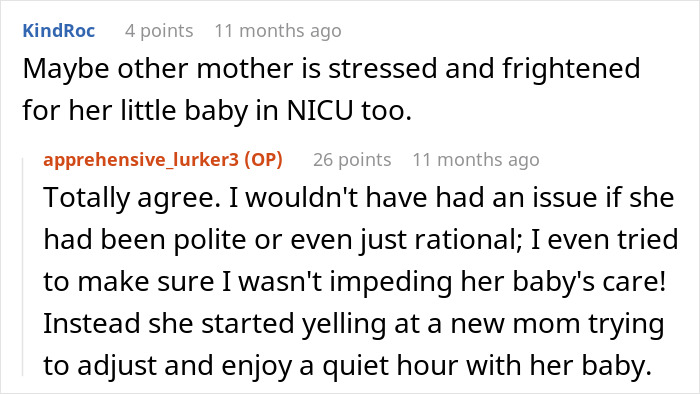Click the word 'frightened' in the top comment

point(571,69)
